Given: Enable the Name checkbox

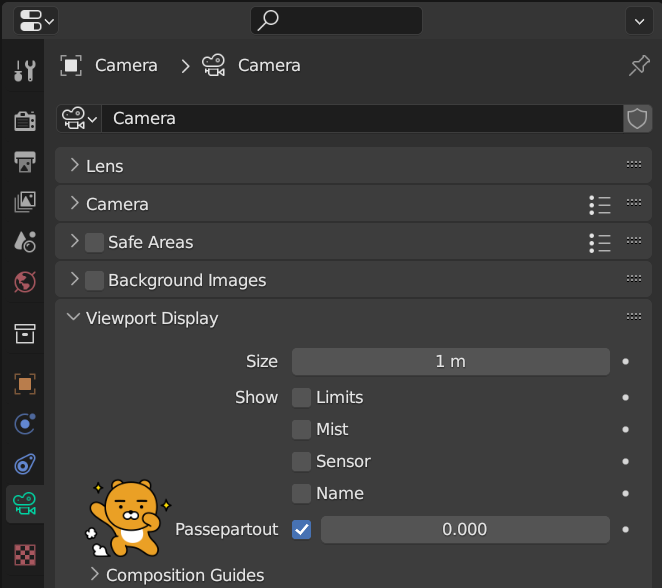Looking at the screenshot, I should point(301,493).
